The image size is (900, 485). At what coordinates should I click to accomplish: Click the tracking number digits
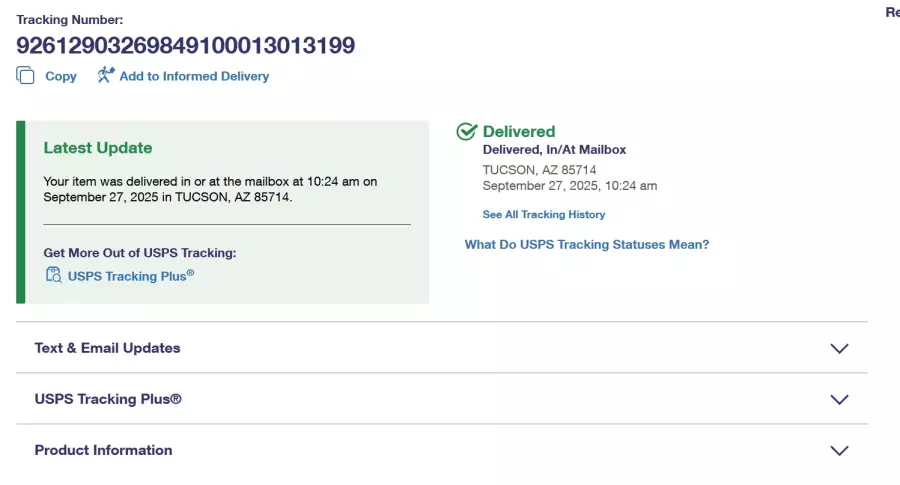click(x=185, y=45)
